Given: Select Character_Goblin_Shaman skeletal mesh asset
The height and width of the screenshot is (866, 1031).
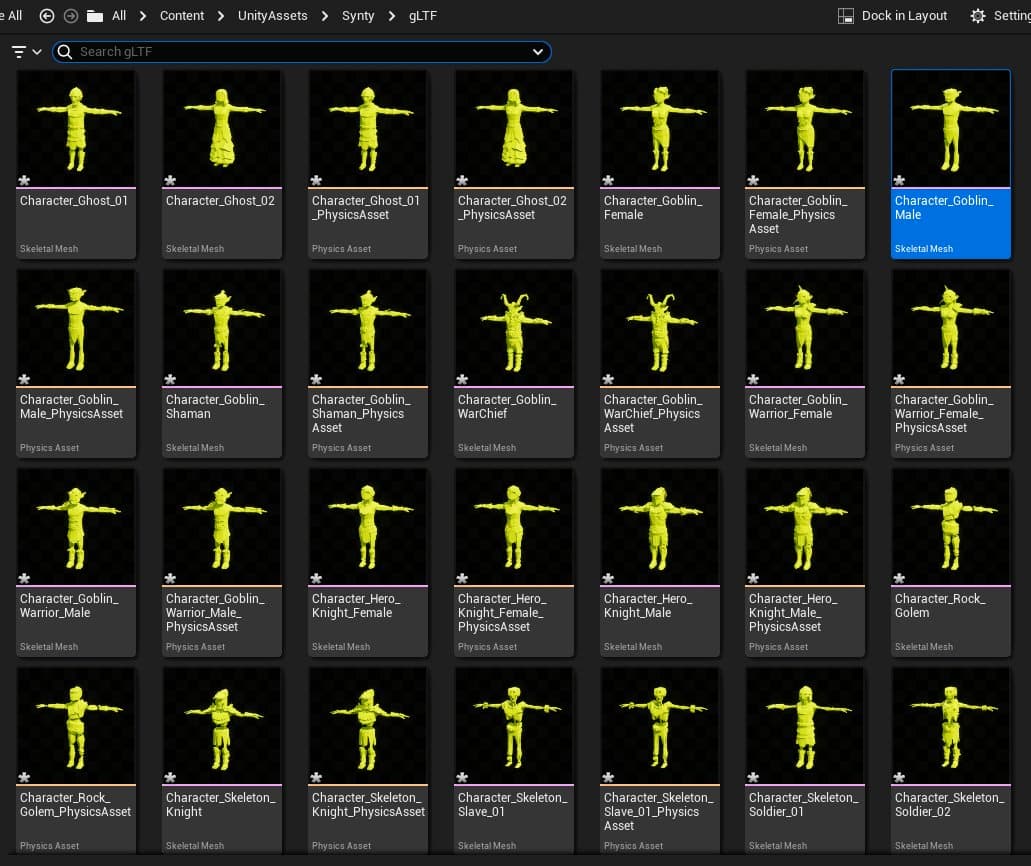Looking at the screenshot, I should tap(222, 327).
